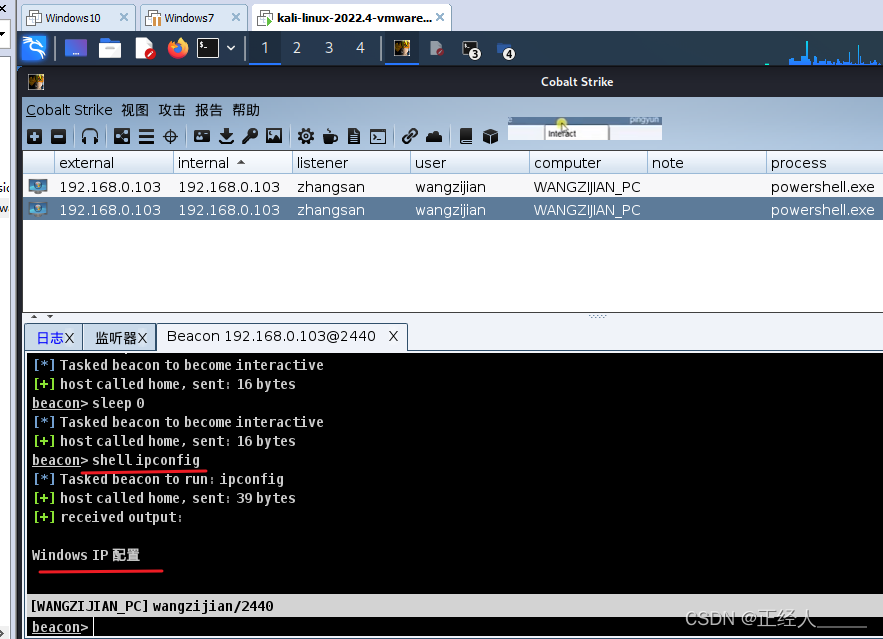Switch to workspace 3
Viewport: 883px width, 639px height.
[x=329, y=48]
